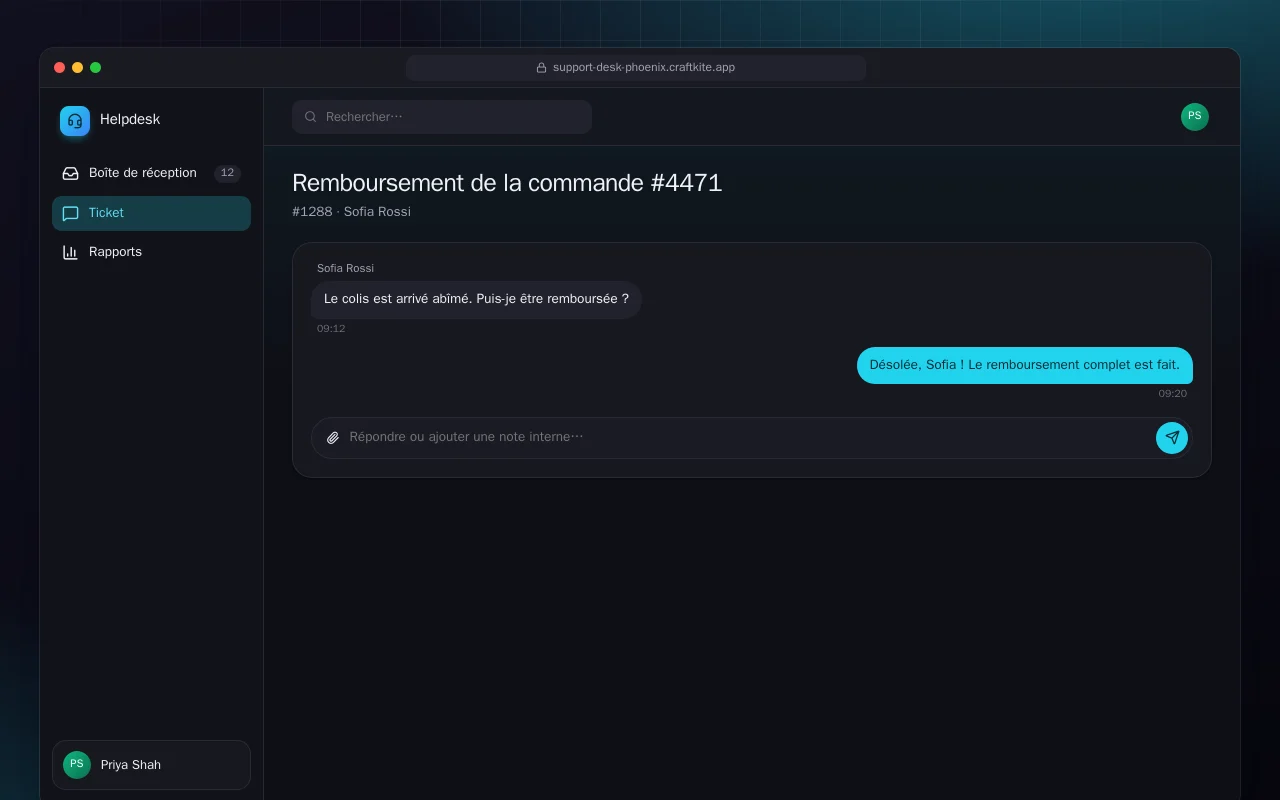The height and width of the screenshot is (800, 1280).
Task: Click the subtitle #1288 · Sofia Rossi
Action: pyautogui.click(x=351, y=212)
